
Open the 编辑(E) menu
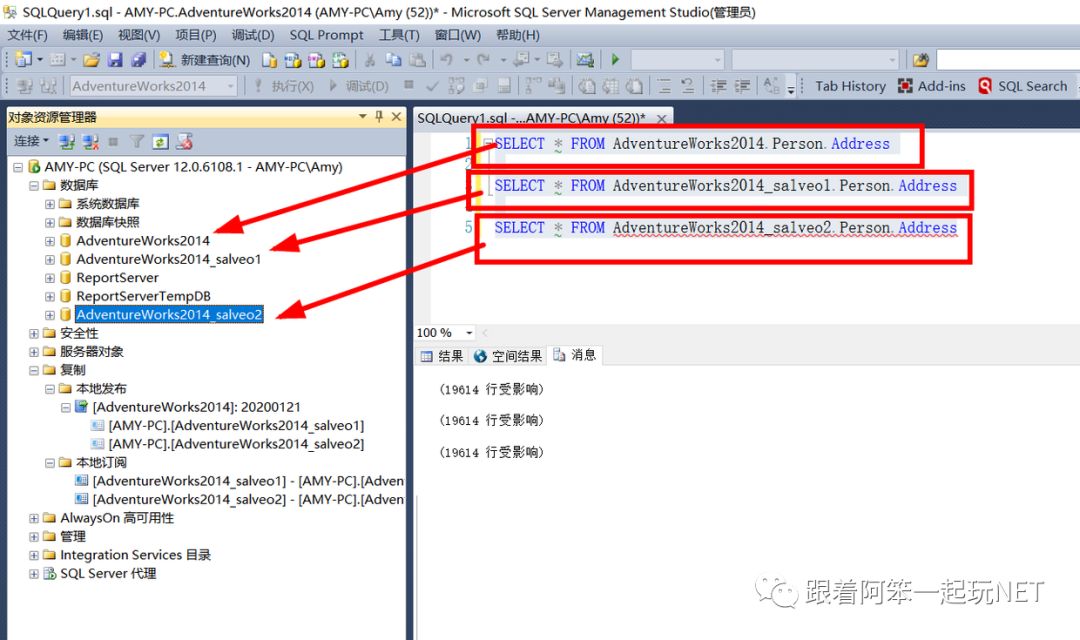tap(83, 35)
